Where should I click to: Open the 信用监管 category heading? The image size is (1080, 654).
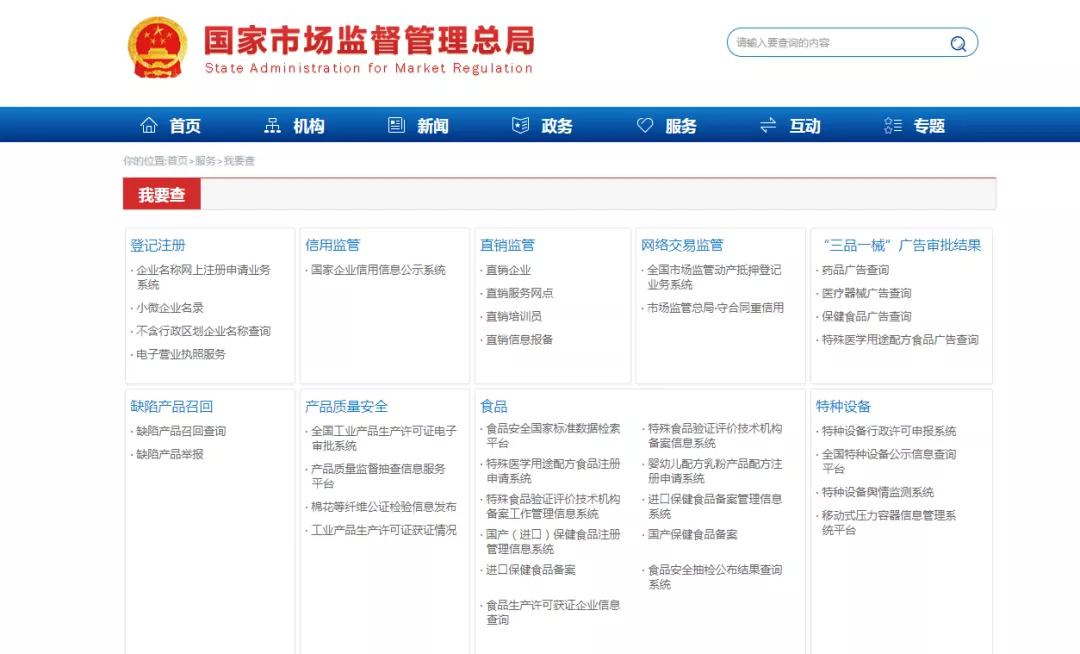click(x=333, y=245)
